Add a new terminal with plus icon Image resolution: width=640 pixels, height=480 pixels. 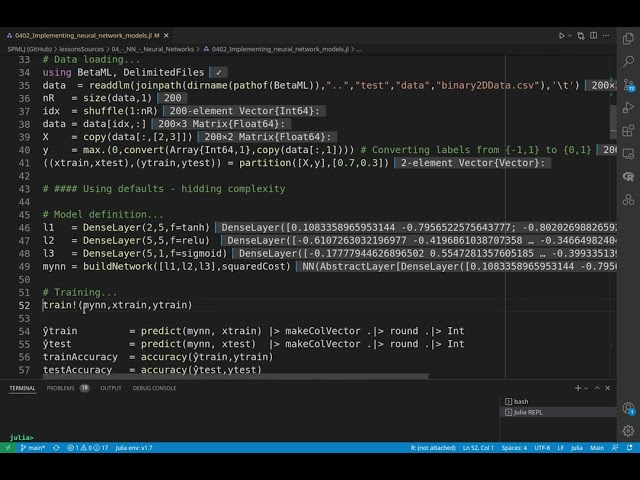[x=578, y=388]
